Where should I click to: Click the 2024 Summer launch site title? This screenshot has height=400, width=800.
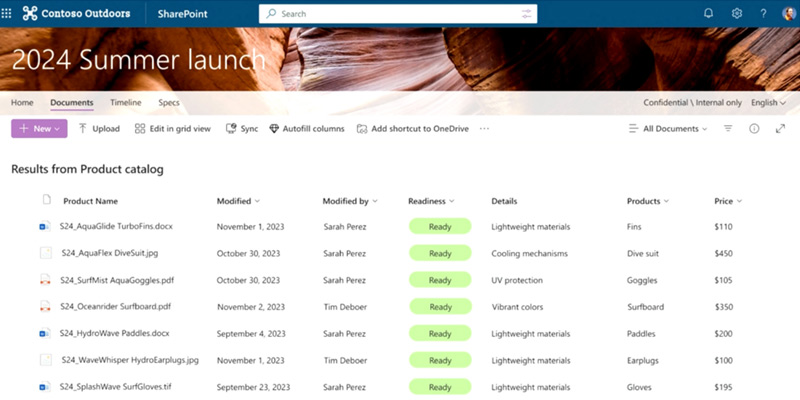point(138,60)
